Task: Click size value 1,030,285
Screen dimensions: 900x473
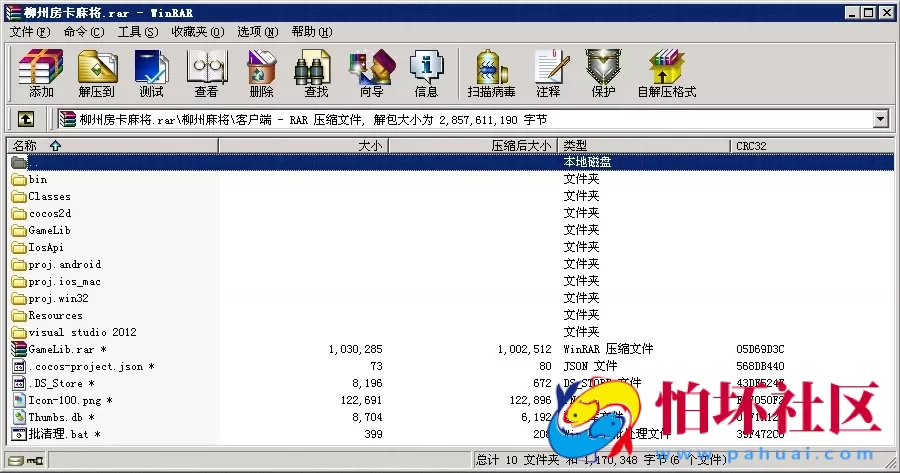Action: 355,349
